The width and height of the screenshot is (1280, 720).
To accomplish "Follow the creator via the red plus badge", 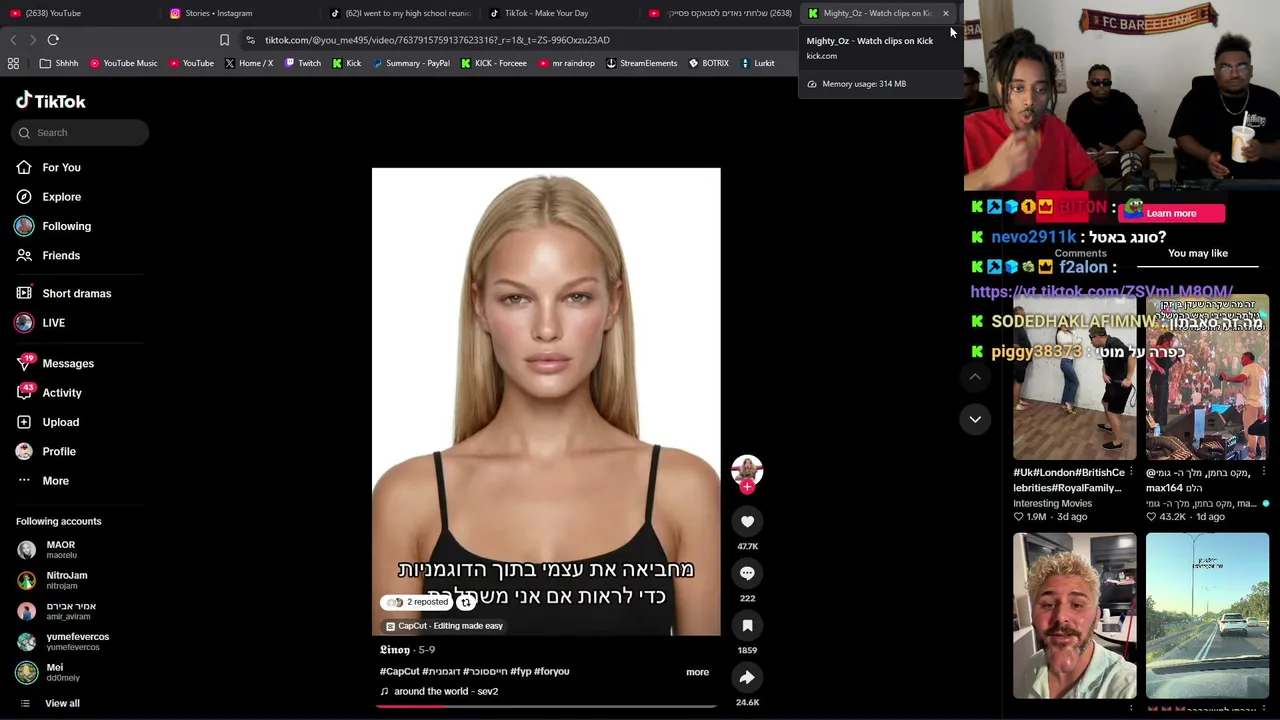I will coord(747,487).
